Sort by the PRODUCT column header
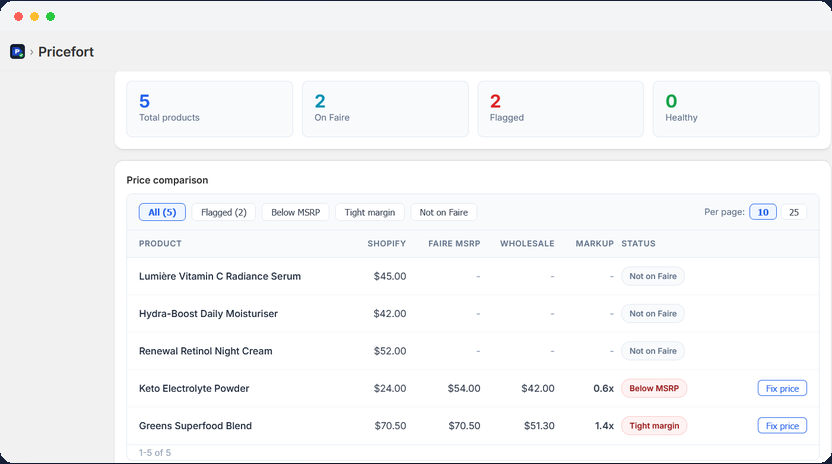The height and width of the screenshot is (464, 832). [x=160, y=244]
